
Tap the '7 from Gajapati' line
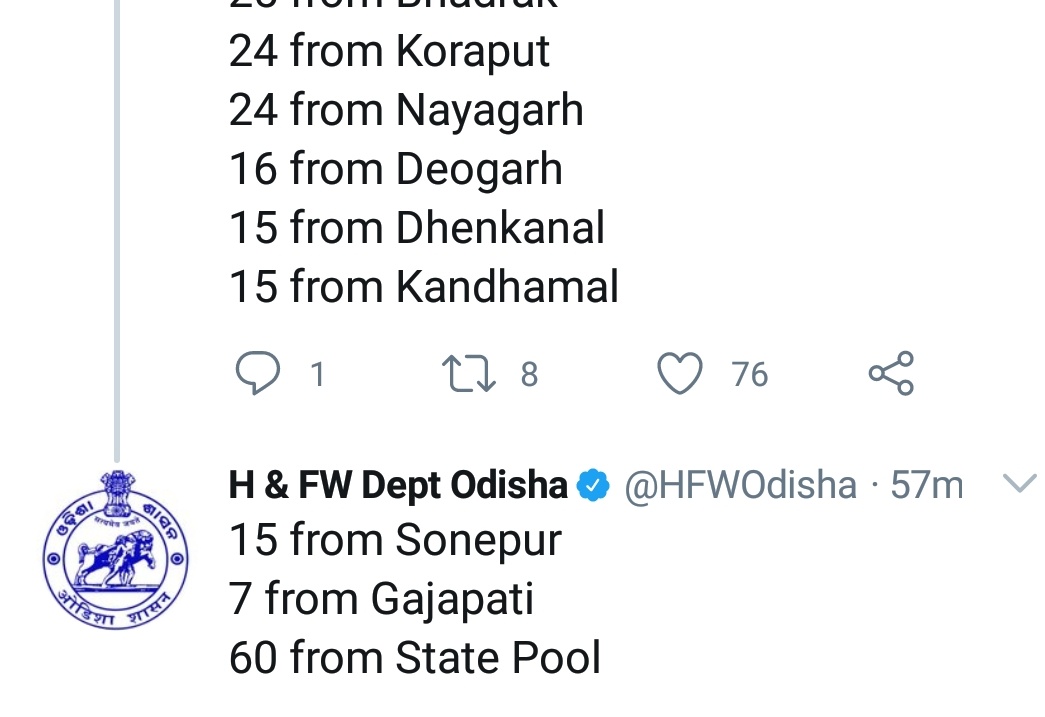(x=381, y=600)
